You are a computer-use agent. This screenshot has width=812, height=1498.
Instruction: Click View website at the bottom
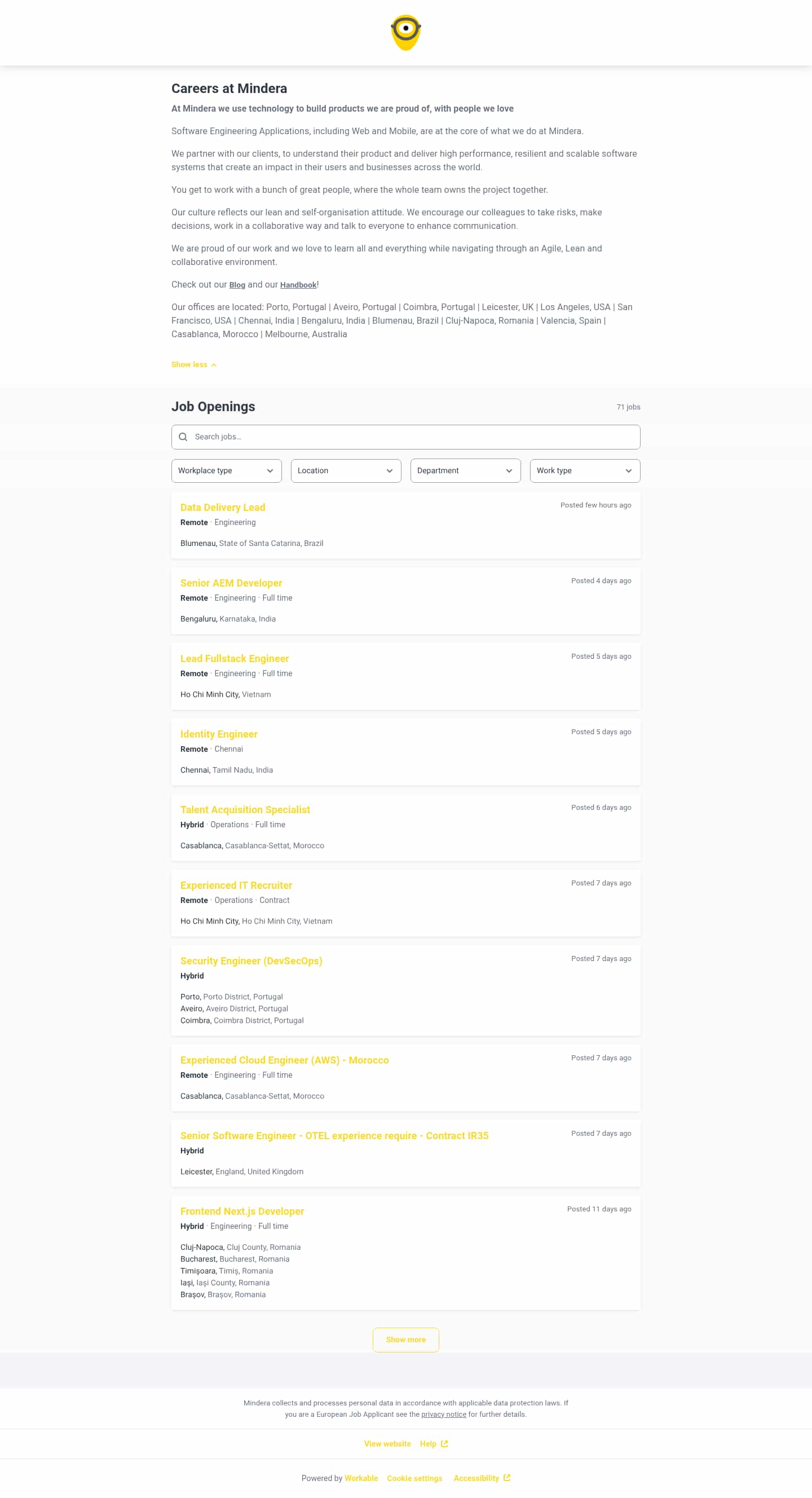pos(388,1443)
